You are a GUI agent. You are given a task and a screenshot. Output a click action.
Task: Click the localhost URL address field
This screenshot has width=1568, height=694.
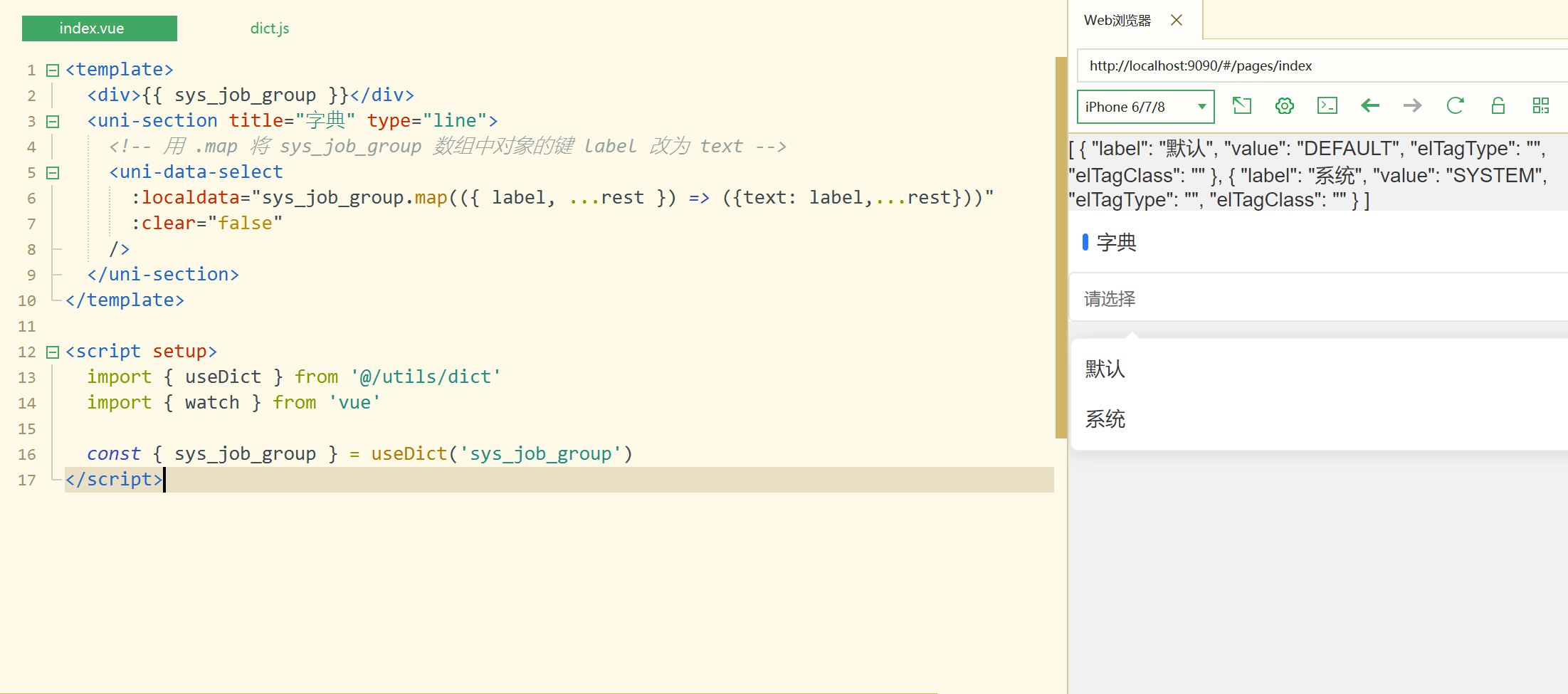(x=1322, y=65)
